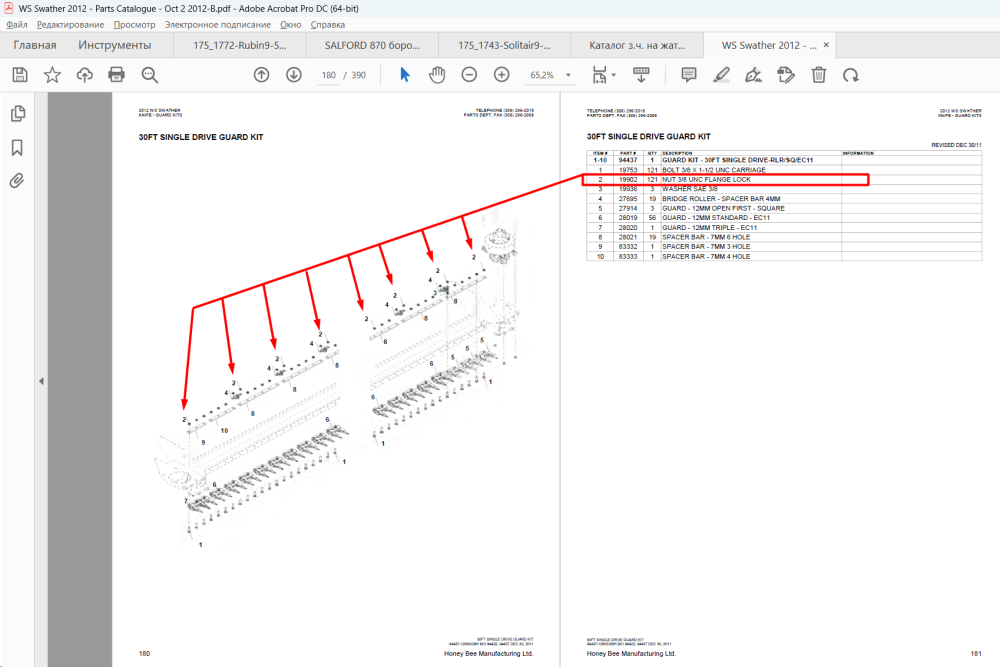Open the page thumbnails panel
The image size is (1000, 667).
[18, 114]
